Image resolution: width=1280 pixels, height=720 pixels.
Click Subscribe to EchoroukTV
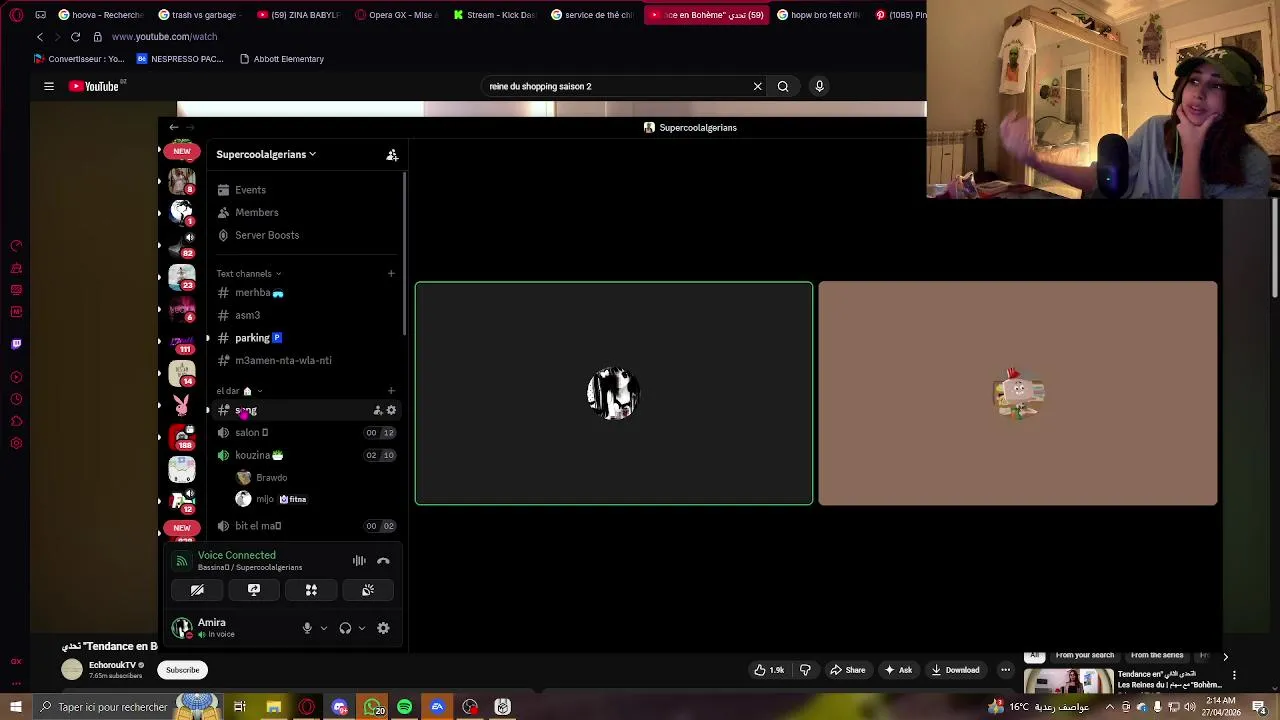183,670
